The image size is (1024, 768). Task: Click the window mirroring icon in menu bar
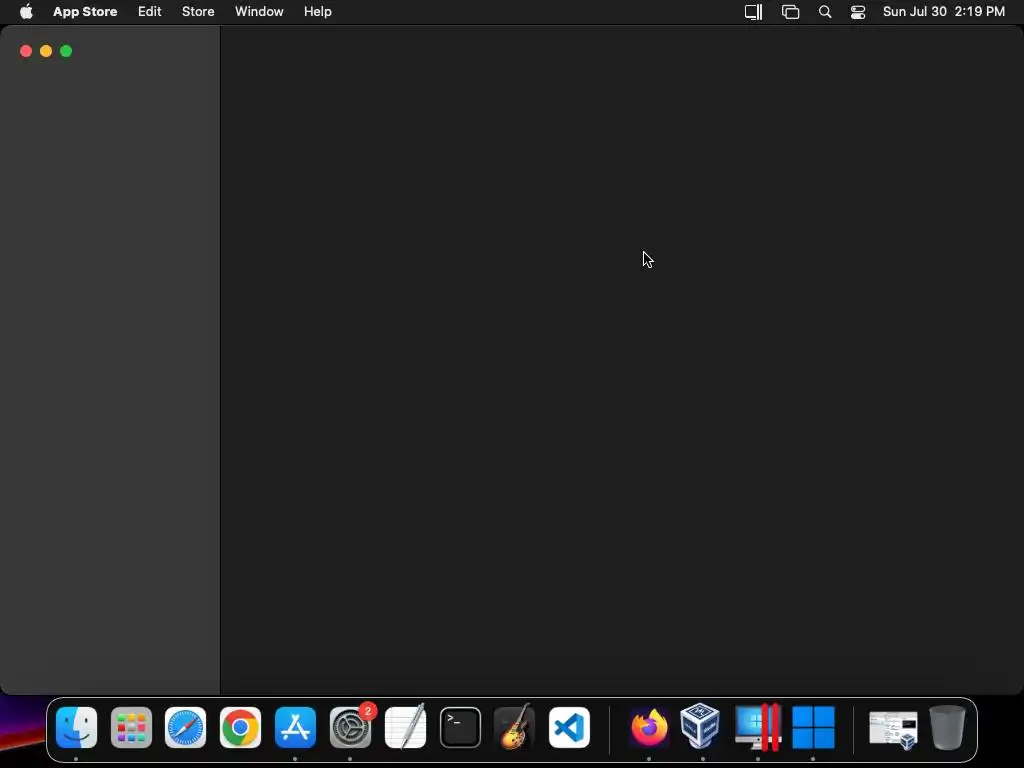(790, 12)
